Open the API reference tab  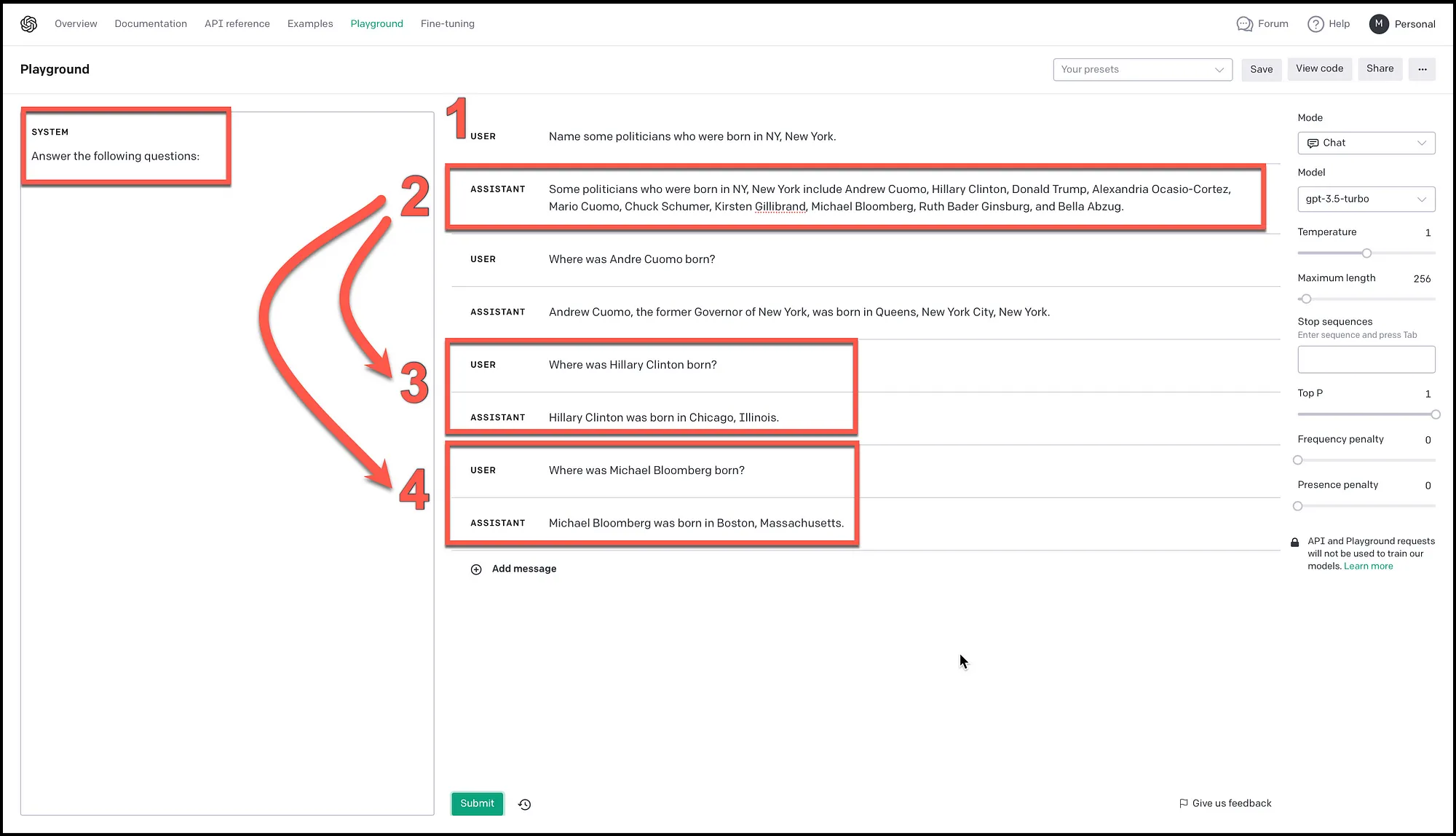coord(237,24)
